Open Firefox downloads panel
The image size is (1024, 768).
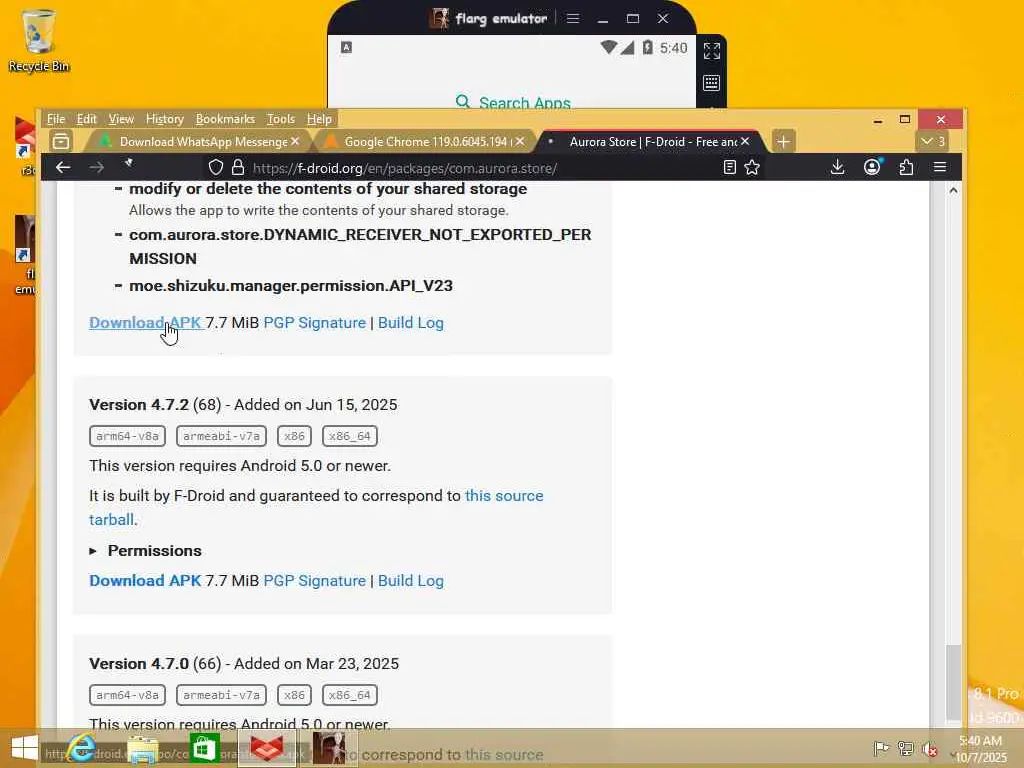(x=837, y=167)
